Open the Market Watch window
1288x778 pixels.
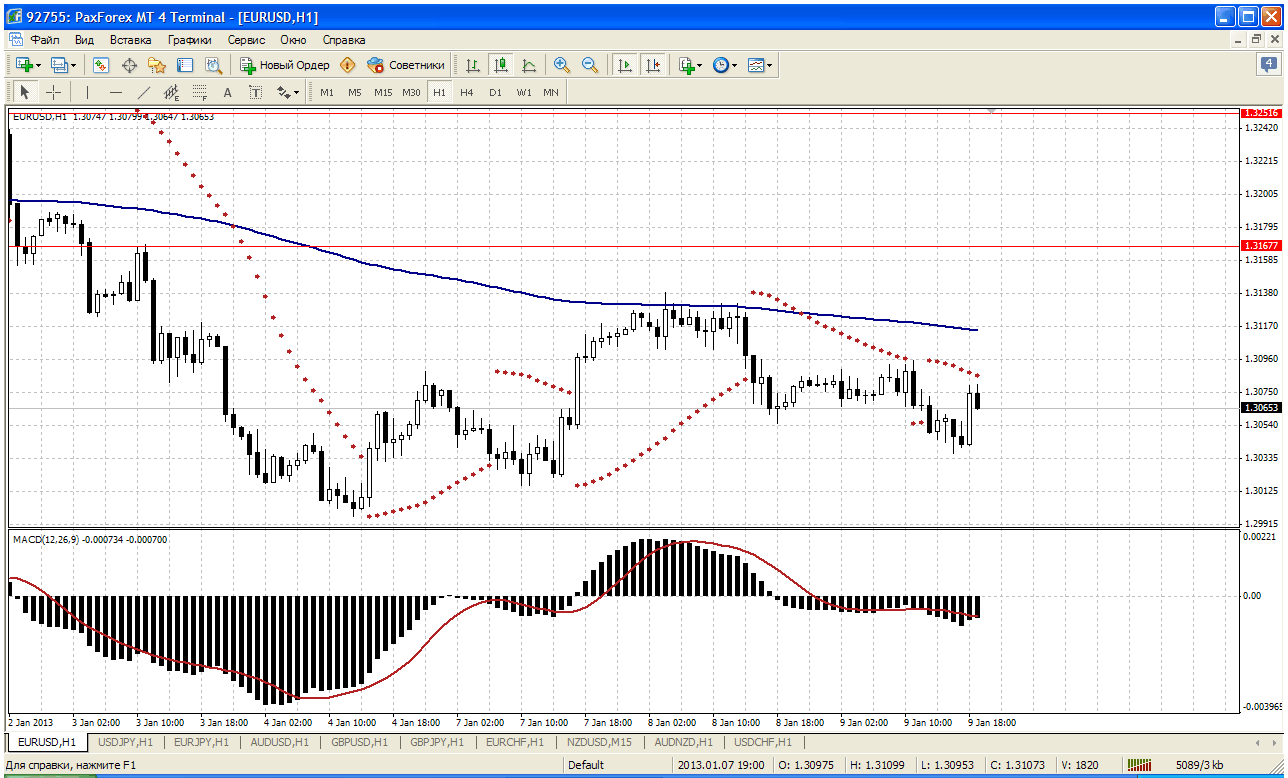pyautogui.click(x=101, y=65)
